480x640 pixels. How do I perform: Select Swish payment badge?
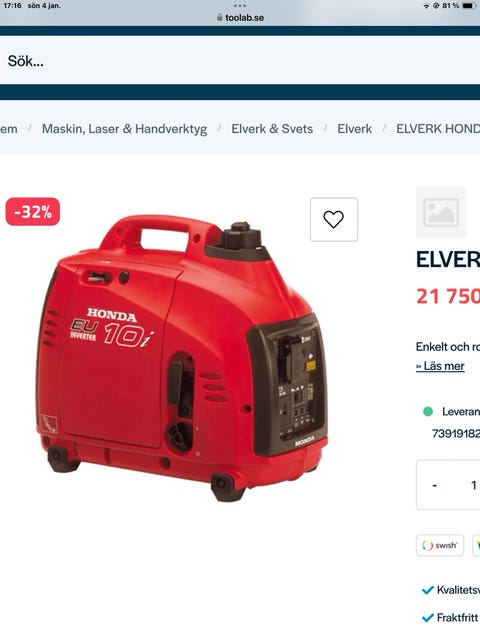pos(440,545)
